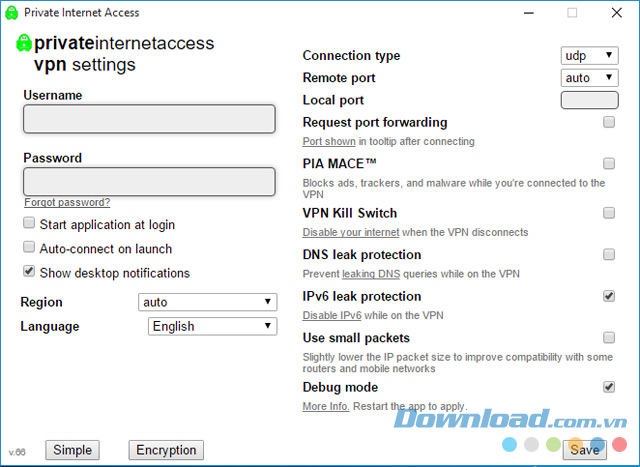Image resolution: width=640 pixels, height=467 pixels.
Task: Open the Encryption settings
Action: [166, 450]
